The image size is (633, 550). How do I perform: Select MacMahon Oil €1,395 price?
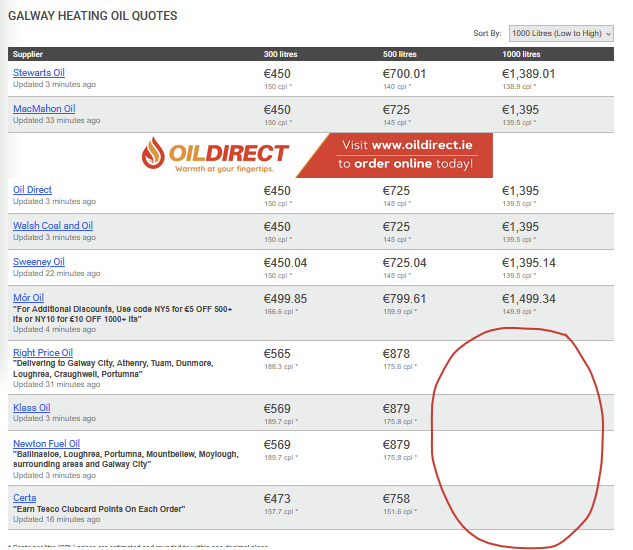pos(520,110)
